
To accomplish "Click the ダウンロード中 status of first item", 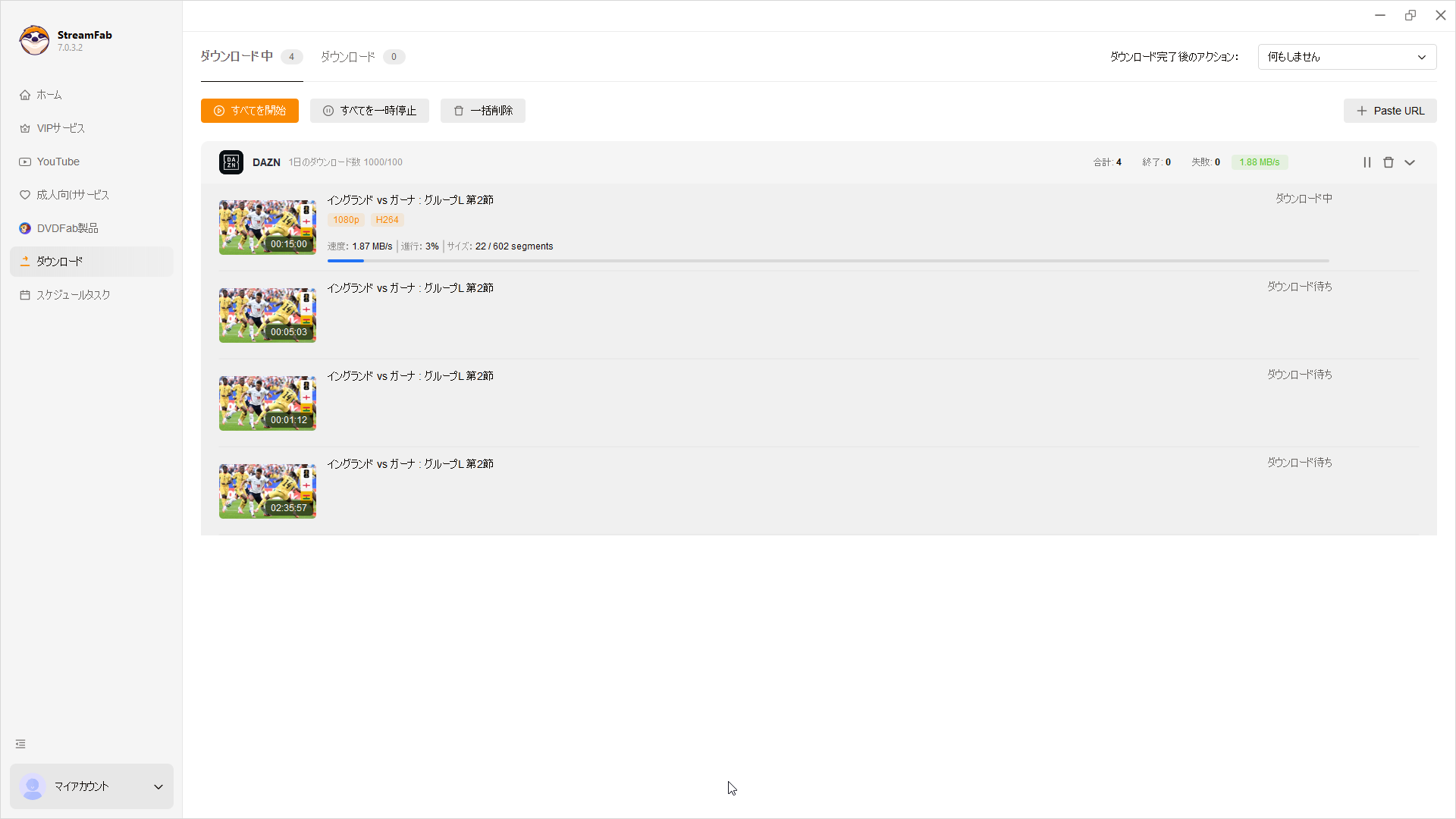I will [1304, 199].
